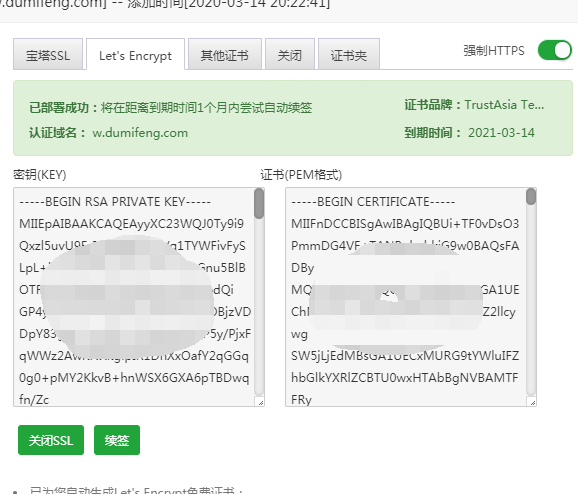Screen dimensions: 578x494
Task: Click the certificate text area scrollbar thumb
Action: [531, 196]
